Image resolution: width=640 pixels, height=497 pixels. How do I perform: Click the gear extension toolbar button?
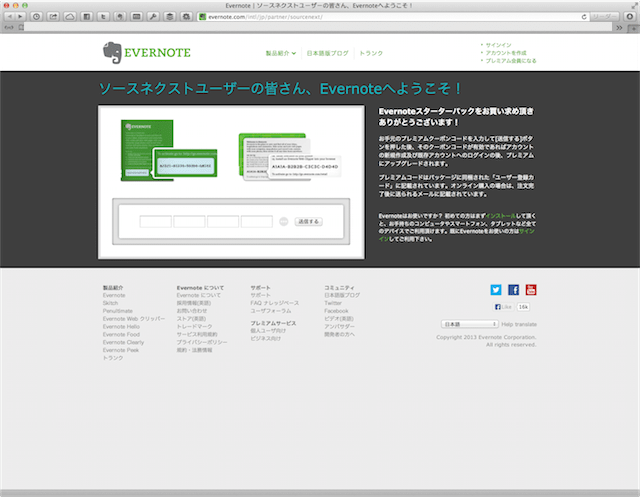tap(186, 17)
